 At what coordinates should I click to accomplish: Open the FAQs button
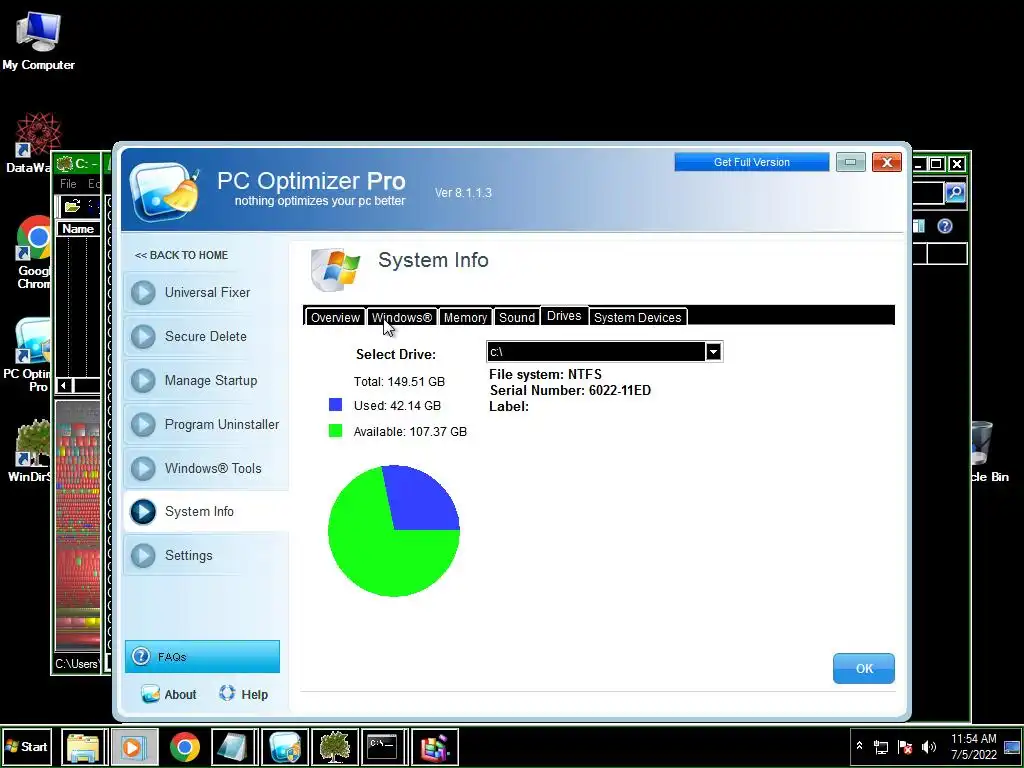[x=202, y=656]
